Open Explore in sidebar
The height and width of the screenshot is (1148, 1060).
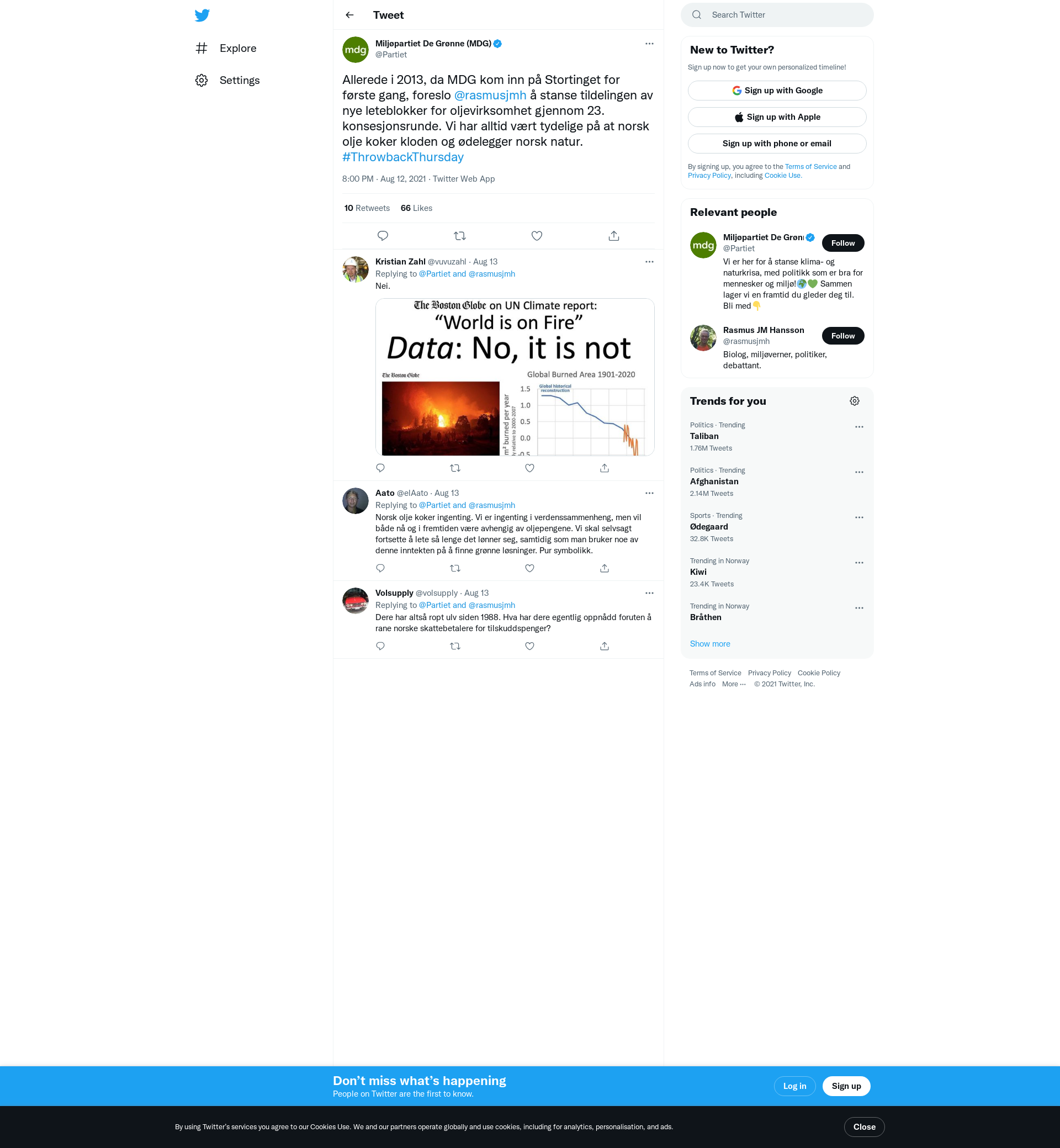[237, 48]
